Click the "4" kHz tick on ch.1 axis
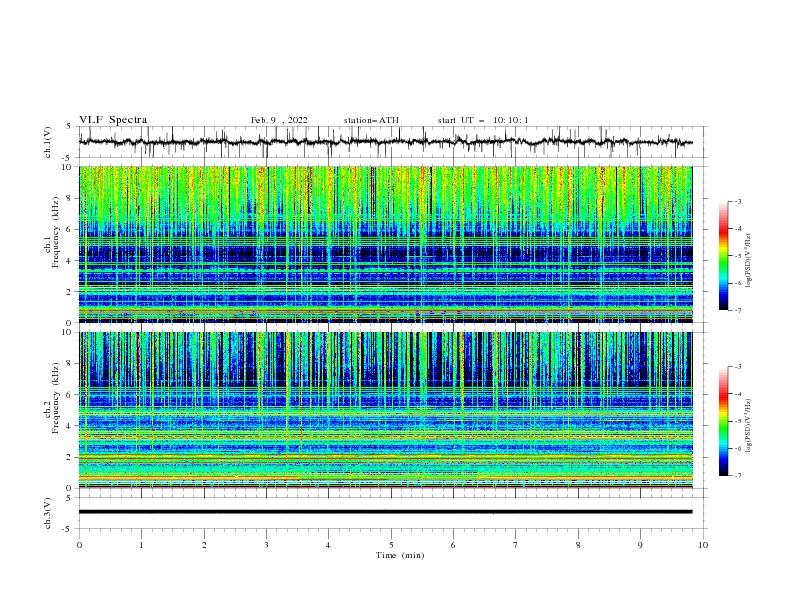 (x=70, y=261)
